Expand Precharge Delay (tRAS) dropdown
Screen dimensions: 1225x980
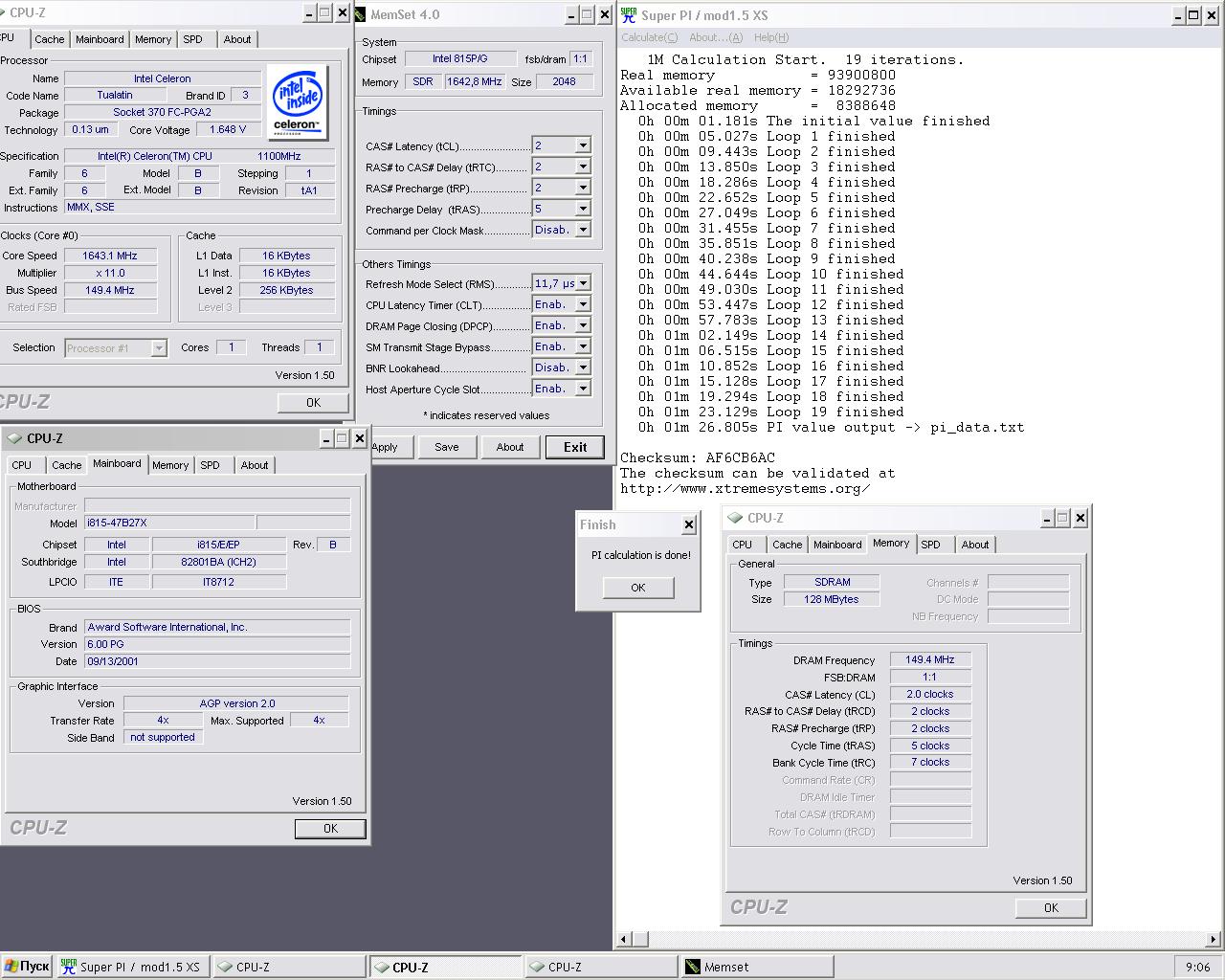583,209
